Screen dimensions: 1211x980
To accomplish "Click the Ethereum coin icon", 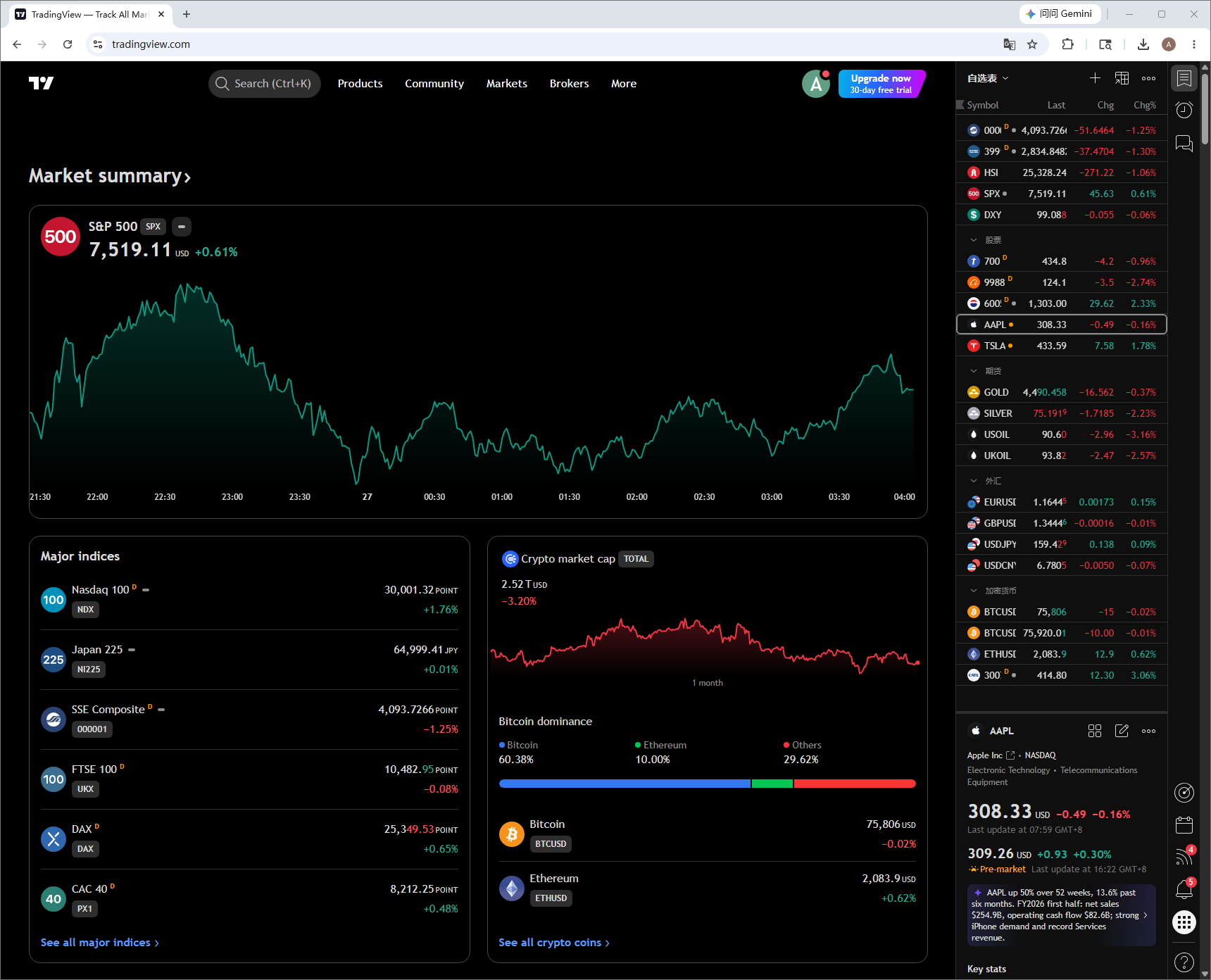I will tap(512, 888).
